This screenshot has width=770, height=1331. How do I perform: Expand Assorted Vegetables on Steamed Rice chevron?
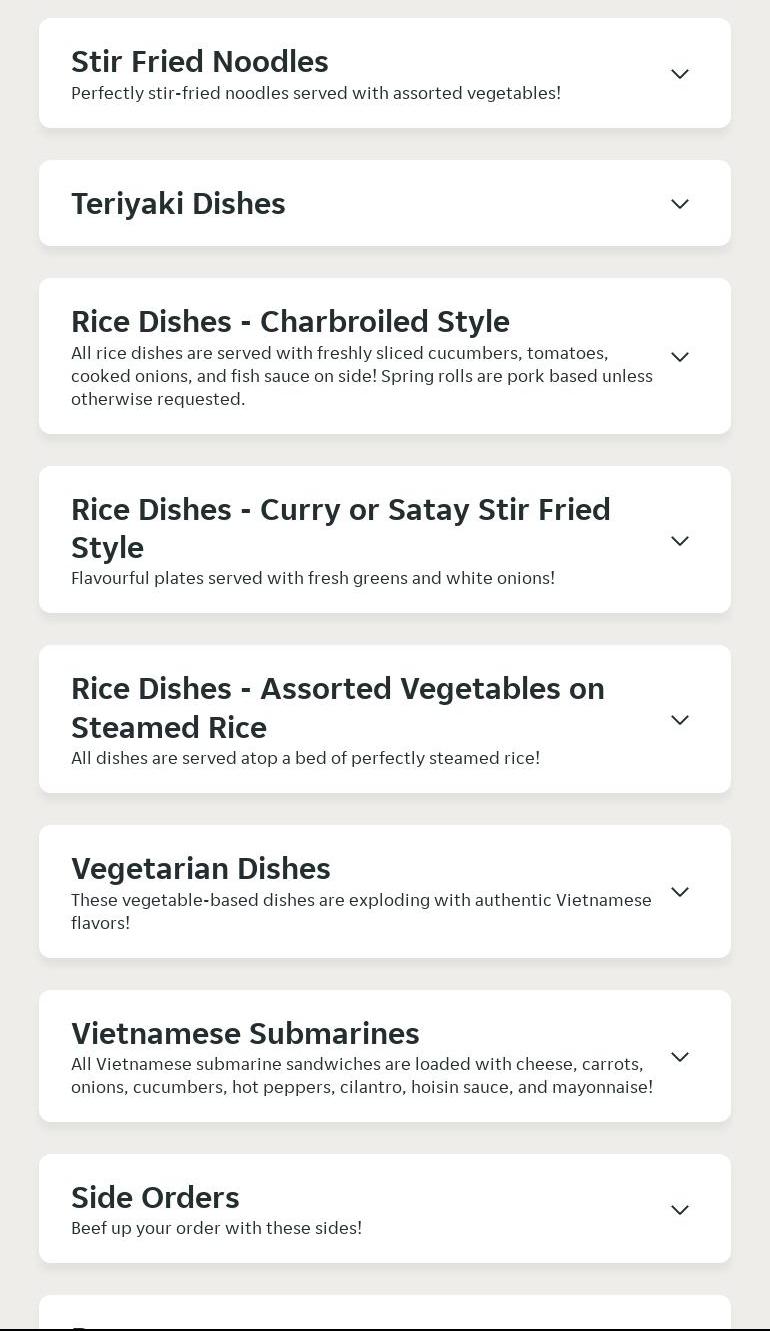click(x=679, y=720)
